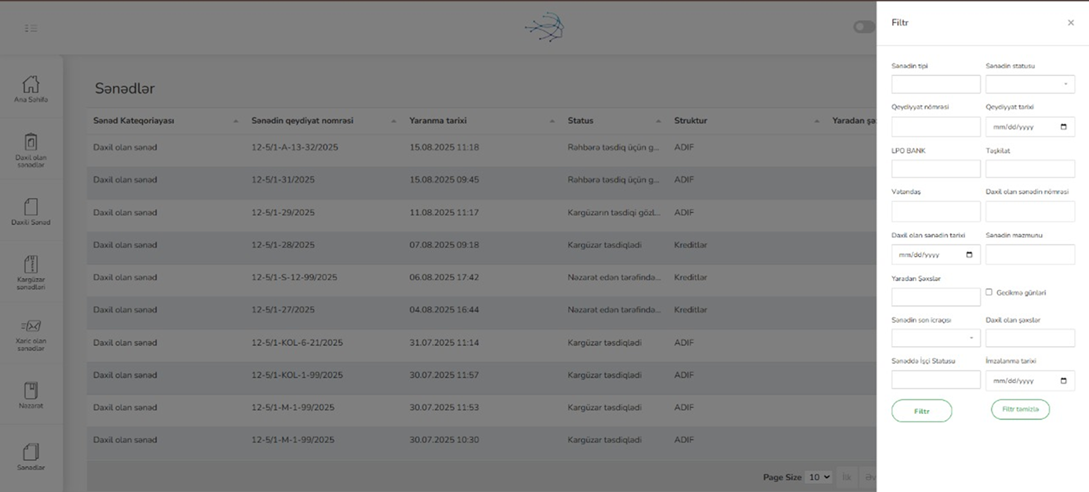Open the Page Size dropdown

point(818,477)
